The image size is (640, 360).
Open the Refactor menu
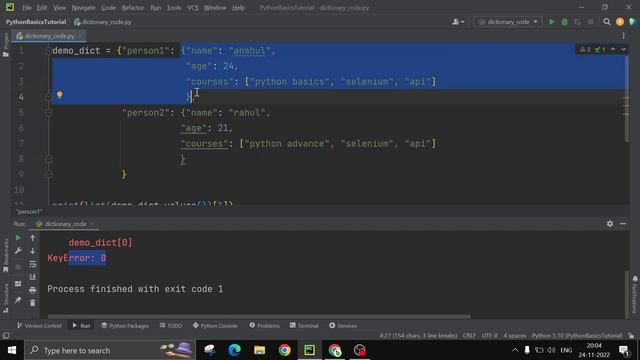point(133,8)
